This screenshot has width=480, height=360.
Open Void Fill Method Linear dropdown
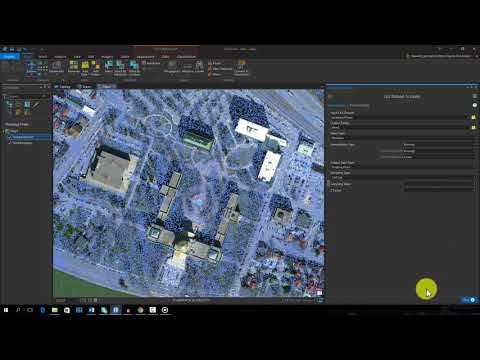pos(439,157)
